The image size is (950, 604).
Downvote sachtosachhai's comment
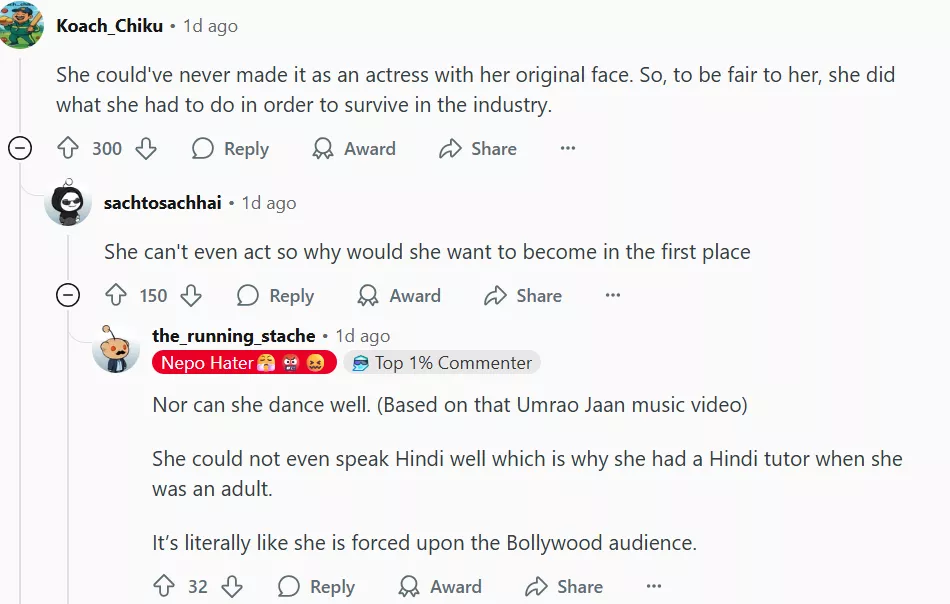[191, 296]
